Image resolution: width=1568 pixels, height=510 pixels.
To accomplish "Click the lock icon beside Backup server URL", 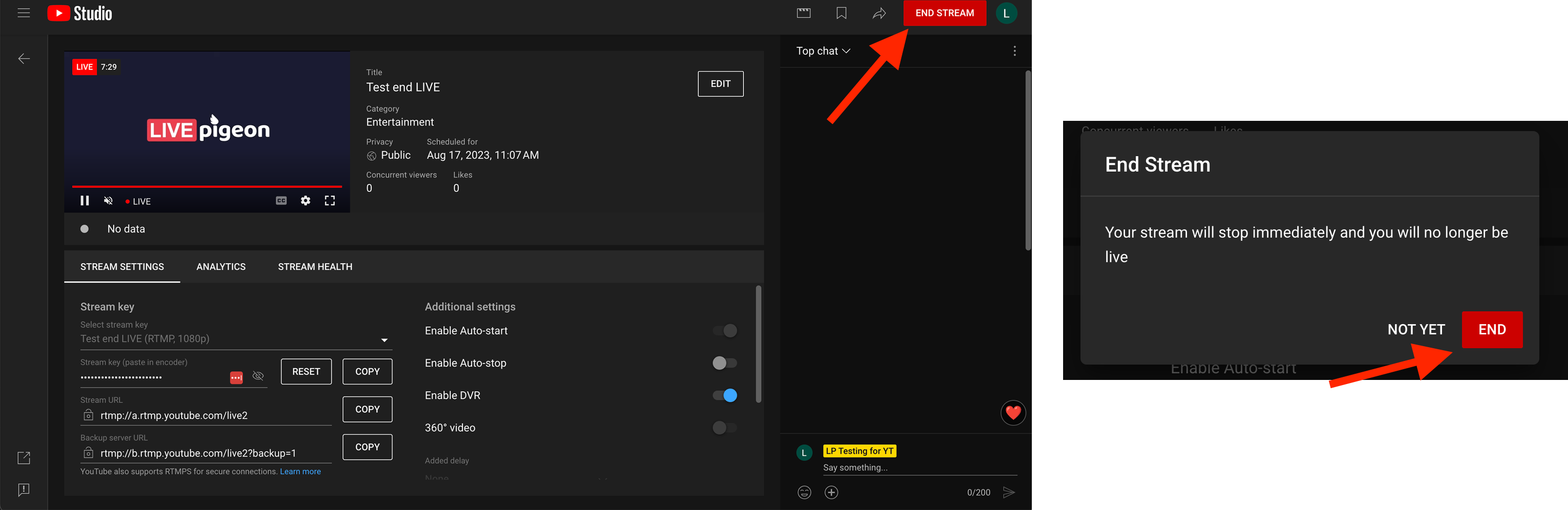I will (88, 453).
